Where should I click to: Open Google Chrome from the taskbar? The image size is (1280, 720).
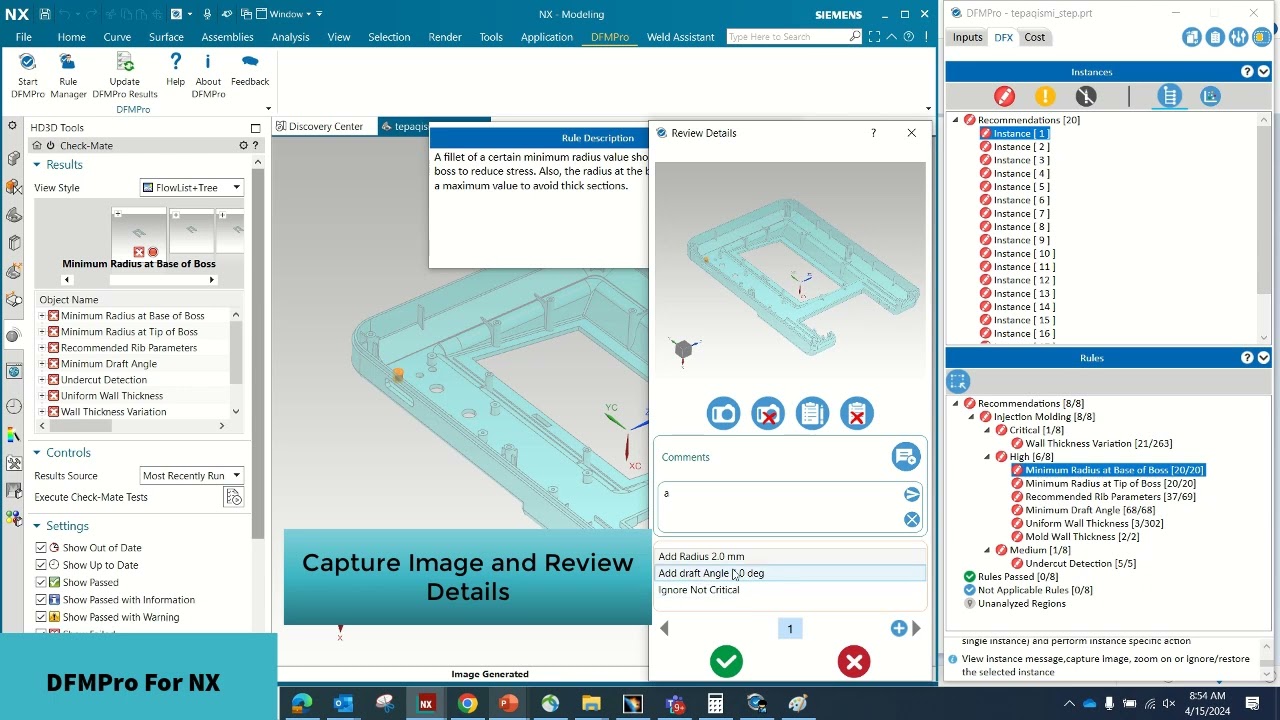pyautogui.click(x=467, y=703)
